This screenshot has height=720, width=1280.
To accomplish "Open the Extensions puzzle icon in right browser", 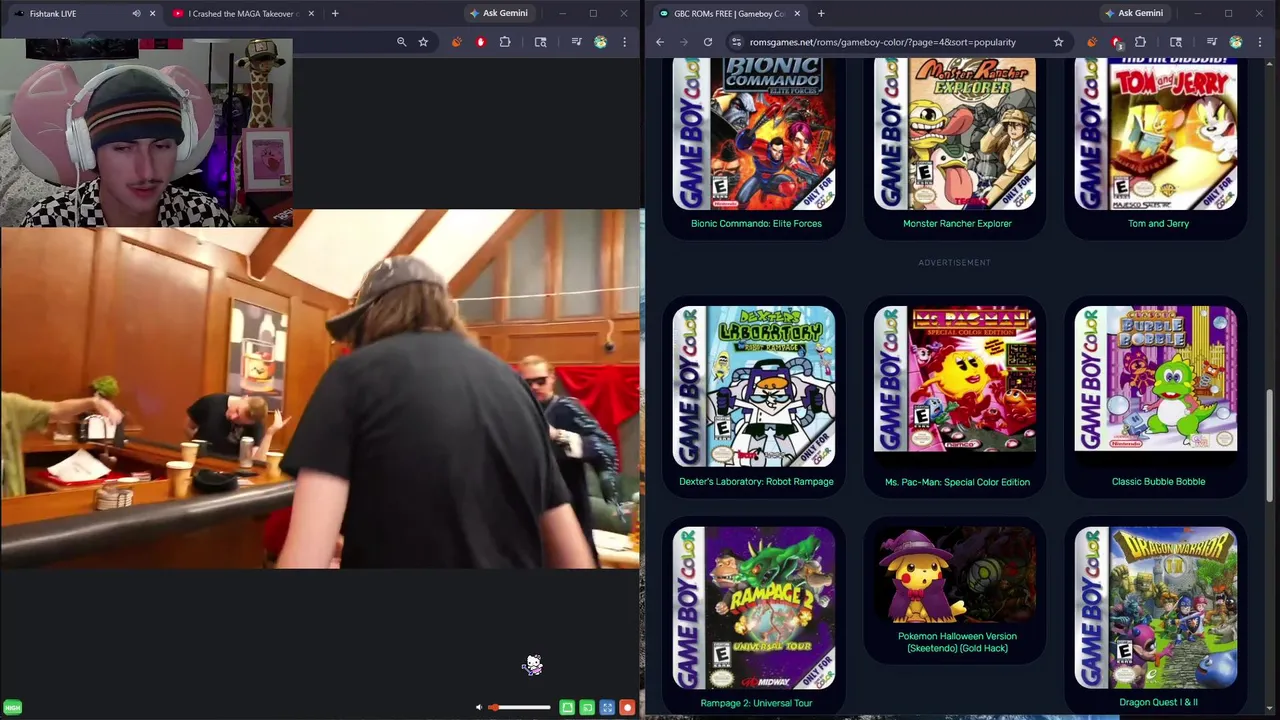I will click(1140, 42).
